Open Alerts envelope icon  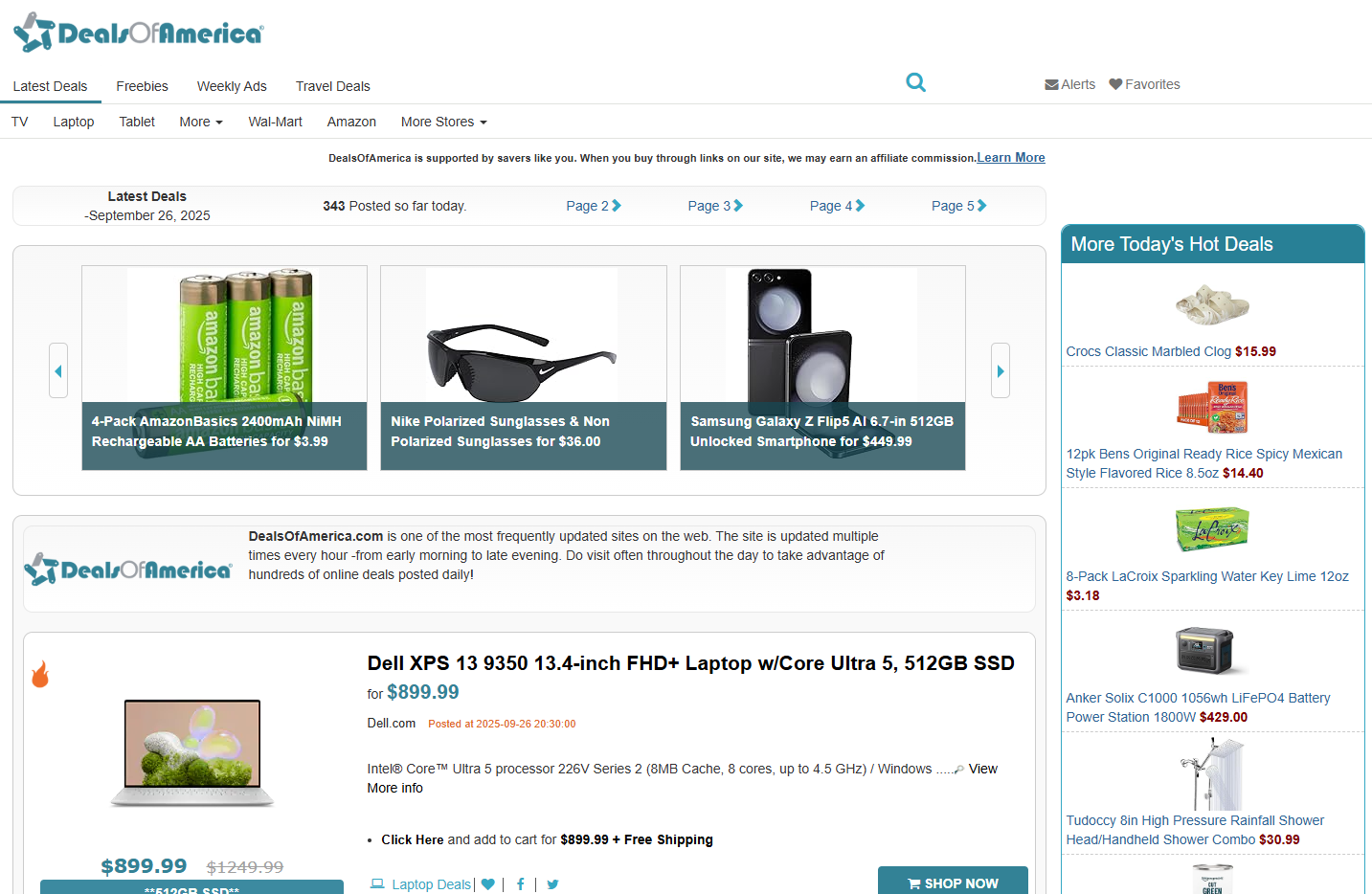[1051, 84]
